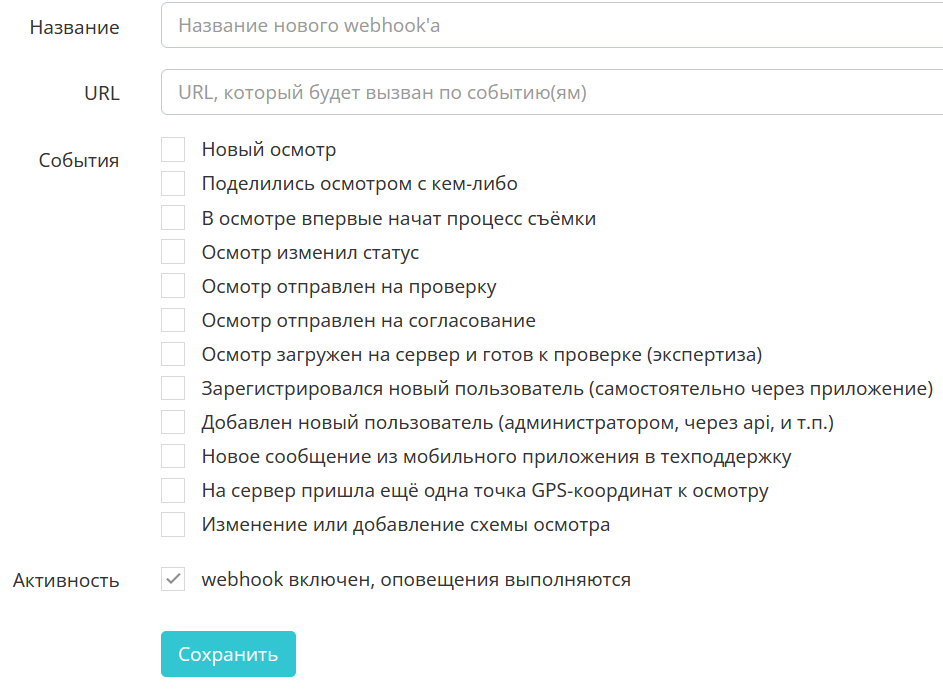943x696 pixels.
Task: Tick 'Изменение или добавление схемы осмотра'
Action: tap(173, 524)
